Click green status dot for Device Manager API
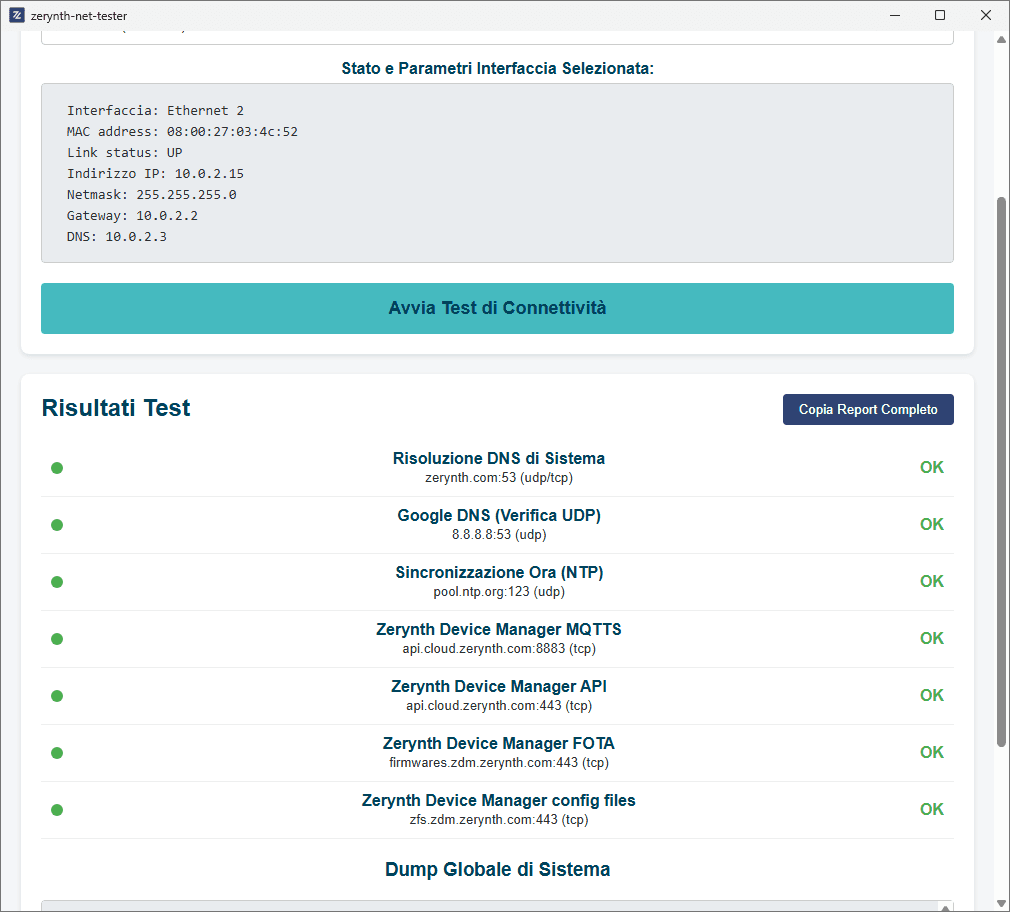This screenshot has height=912, width=1010. tap(57, 696)
